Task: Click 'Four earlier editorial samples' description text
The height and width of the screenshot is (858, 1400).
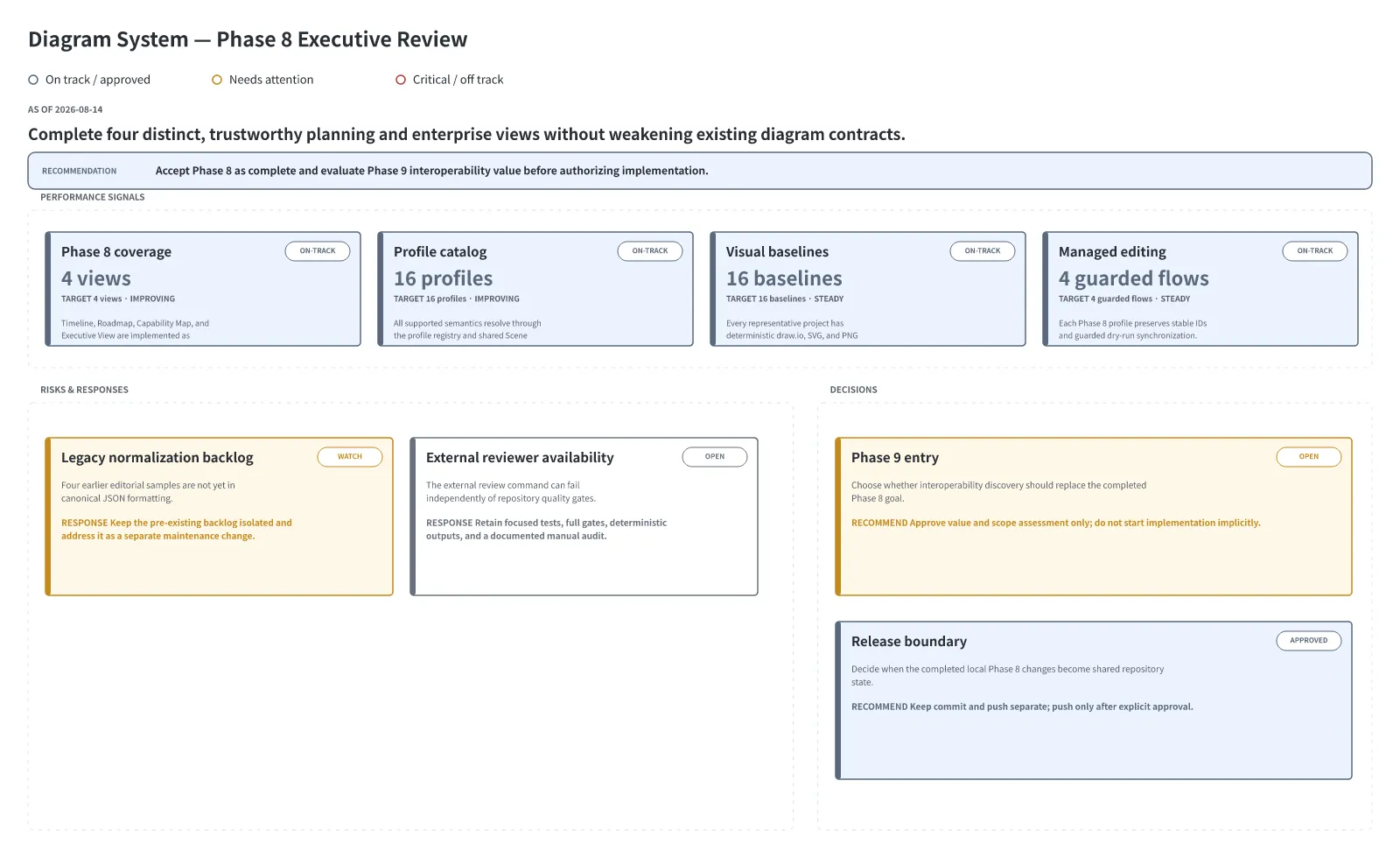Action: click(148, 492)
